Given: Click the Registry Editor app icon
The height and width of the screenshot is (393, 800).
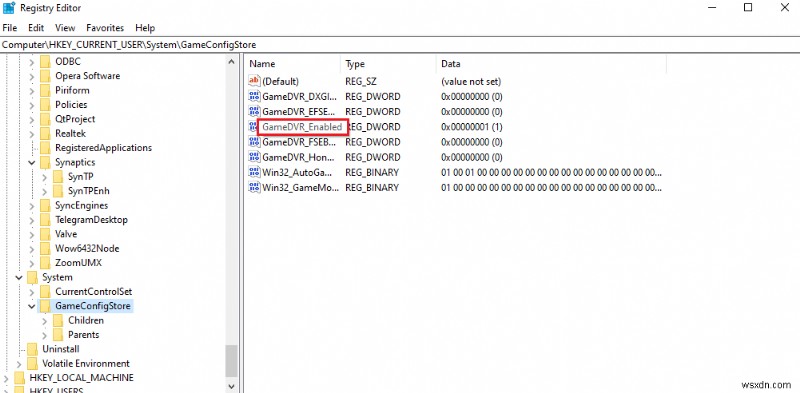Looking at the screenshot, I should coord(9,8).
